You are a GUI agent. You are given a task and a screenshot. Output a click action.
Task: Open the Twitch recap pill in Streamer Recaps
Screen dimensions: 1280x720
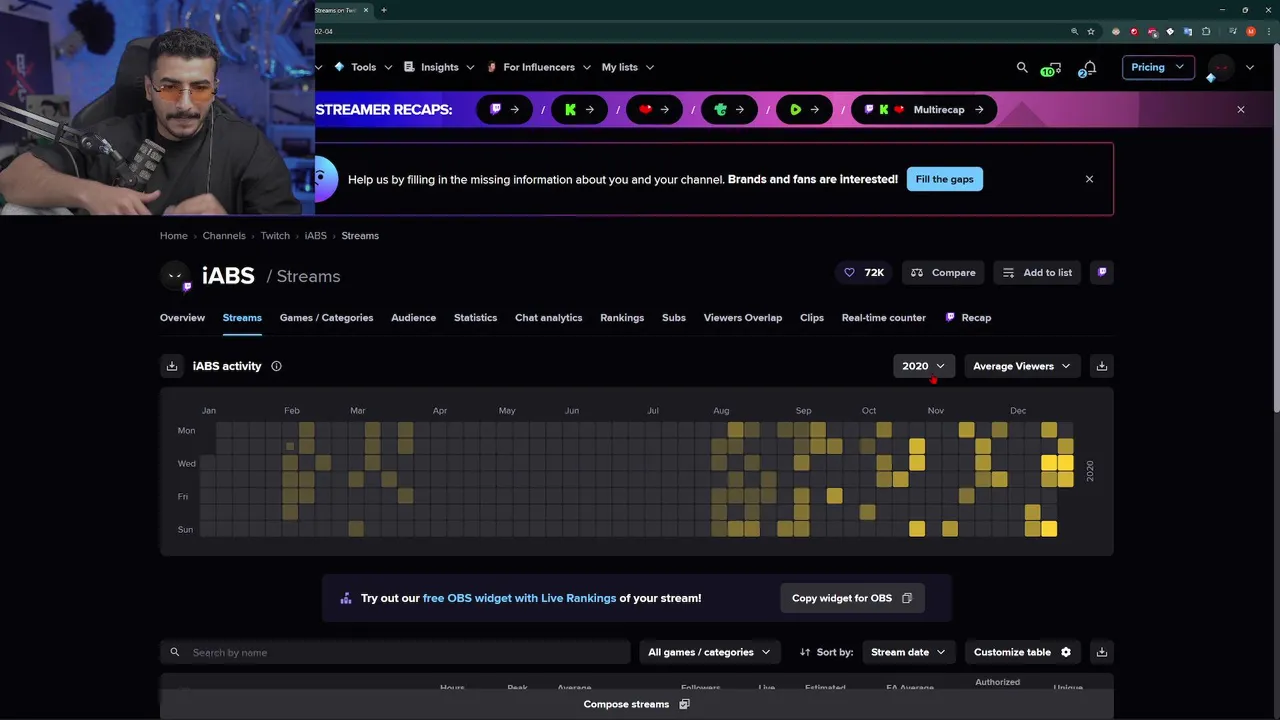(x=504, y=110)
